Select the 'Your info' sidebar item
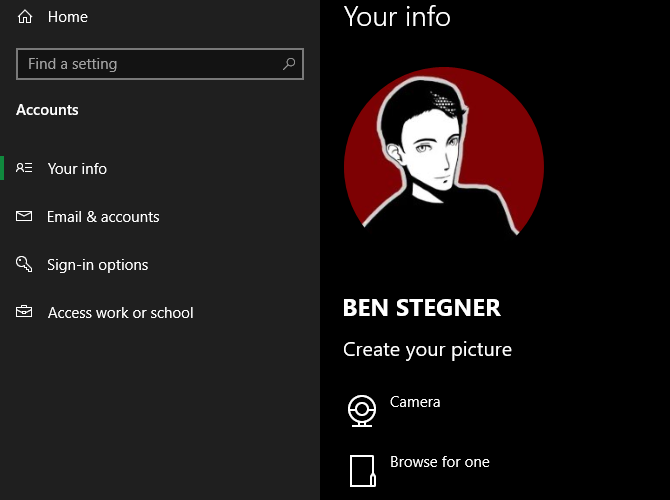The width and height of the screenshot is (670, 500). [77, 169]
